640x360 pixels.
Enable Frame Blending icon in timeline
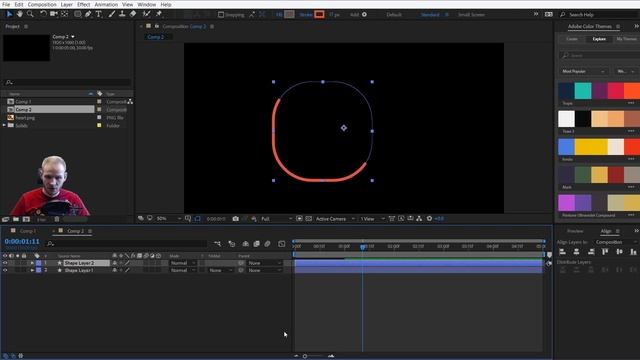(x=256, y=244)
